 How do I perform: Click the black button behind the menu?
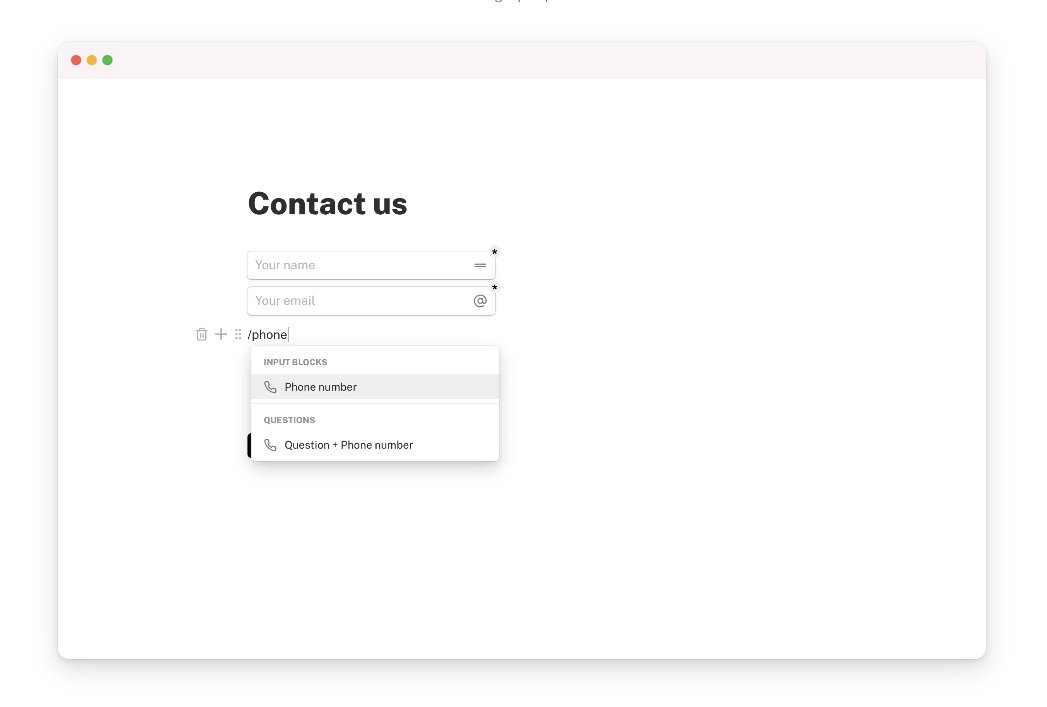click(249, 445)
